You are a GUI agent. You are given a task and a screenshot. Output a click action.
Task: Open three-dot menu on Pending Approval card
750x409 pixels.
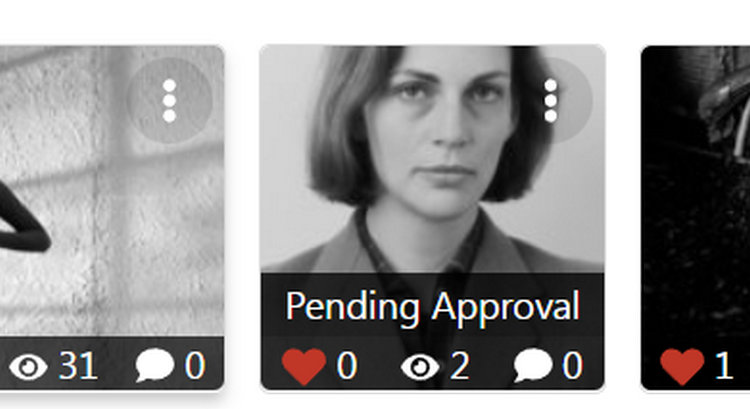(x=551, y=101)
